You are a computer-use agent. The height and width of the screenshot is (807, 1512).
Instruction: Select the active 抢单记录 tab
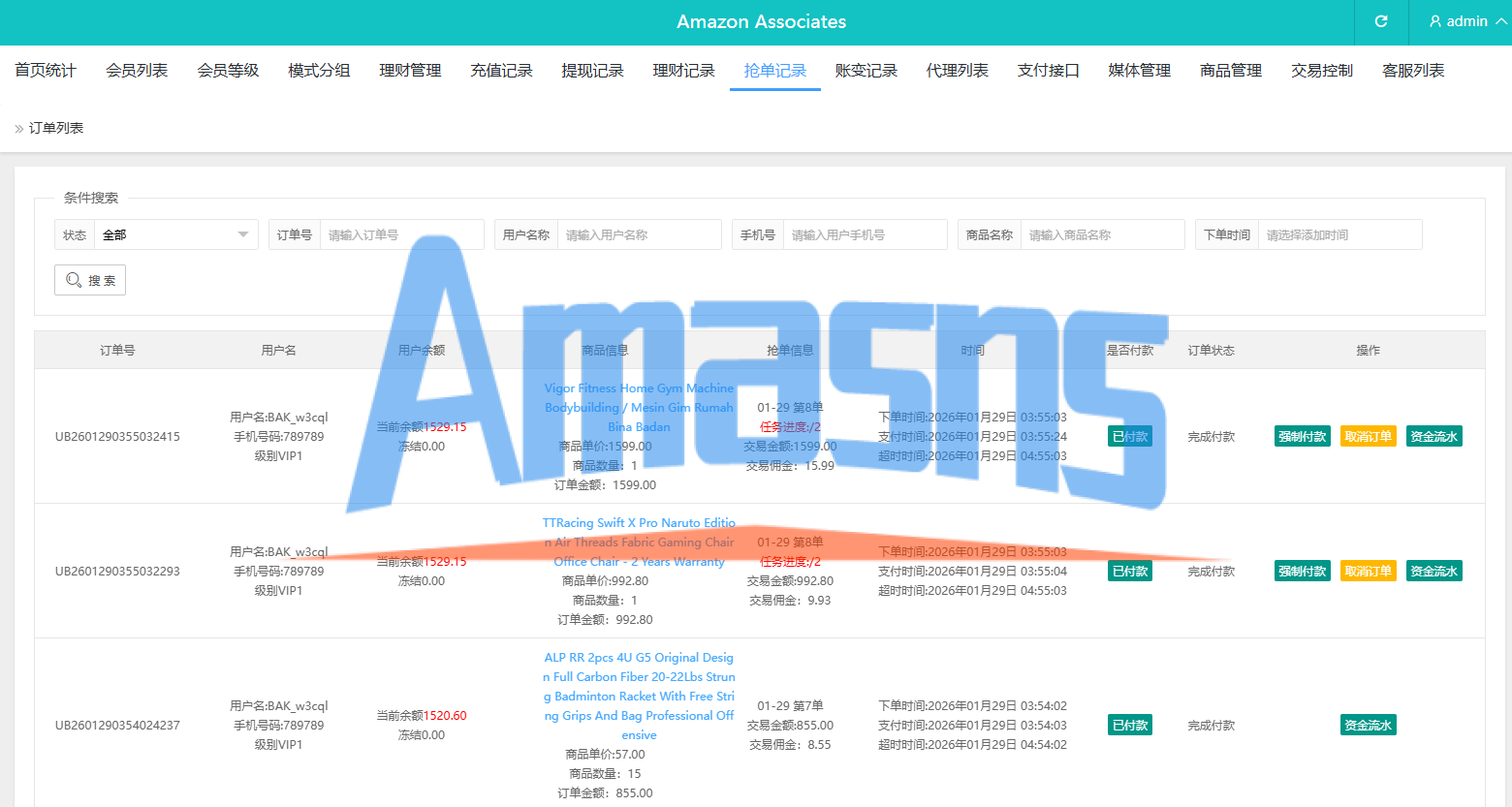(775, 70)
